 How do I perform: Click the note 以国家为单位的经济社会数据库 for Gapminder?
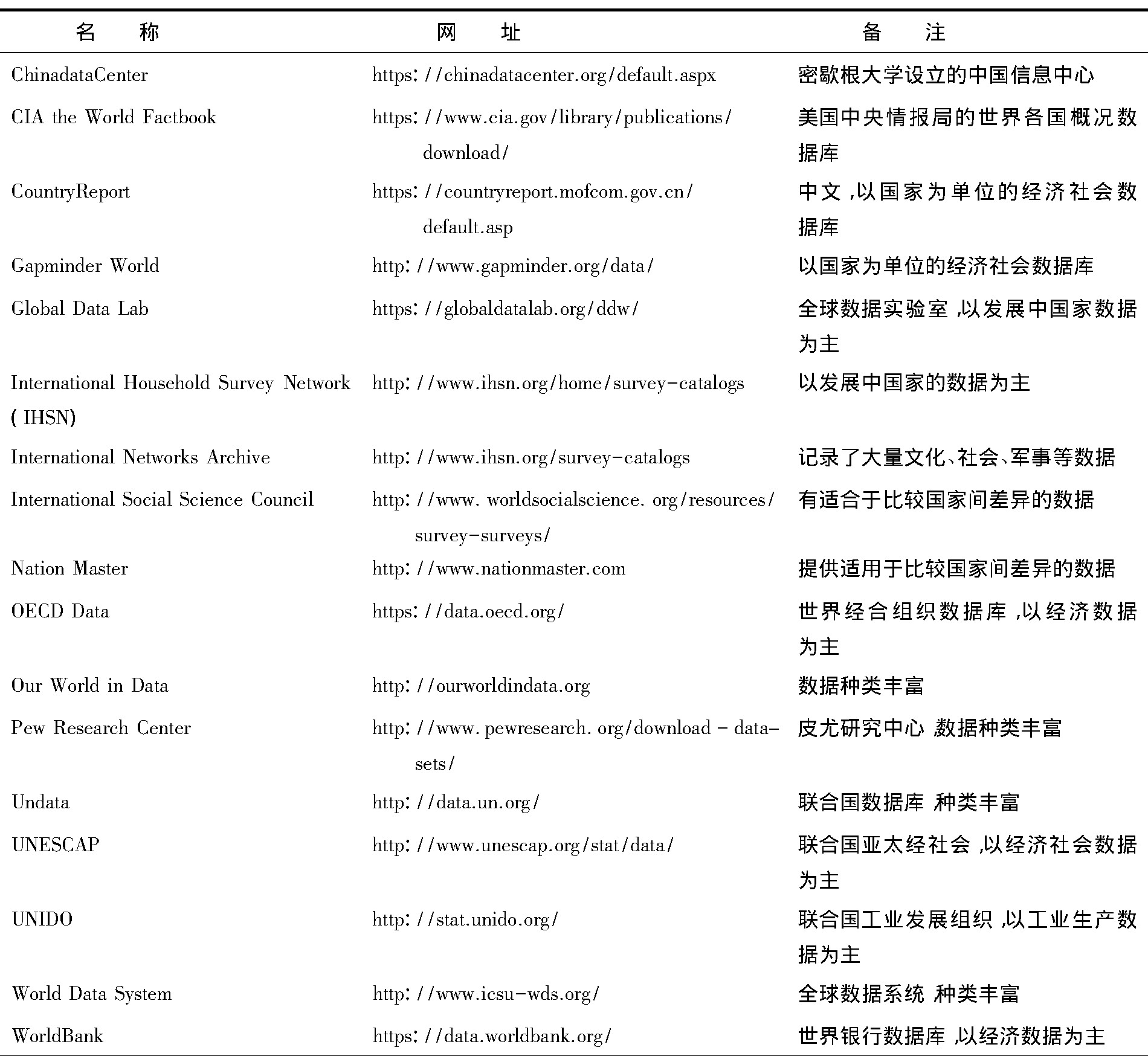coord(946,266)
